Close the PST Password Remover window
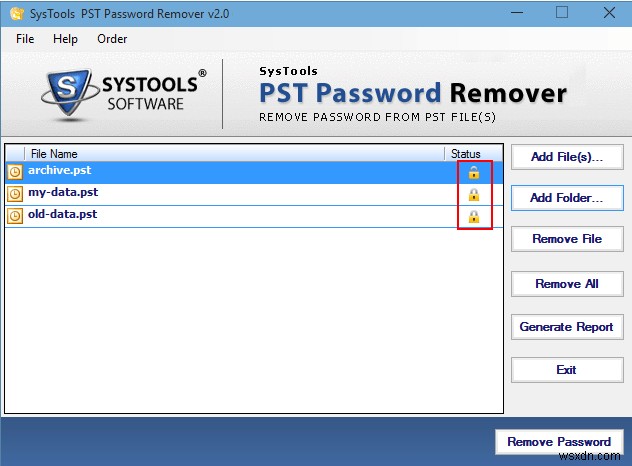The image size is (632, 466). (x=609, y=13)
